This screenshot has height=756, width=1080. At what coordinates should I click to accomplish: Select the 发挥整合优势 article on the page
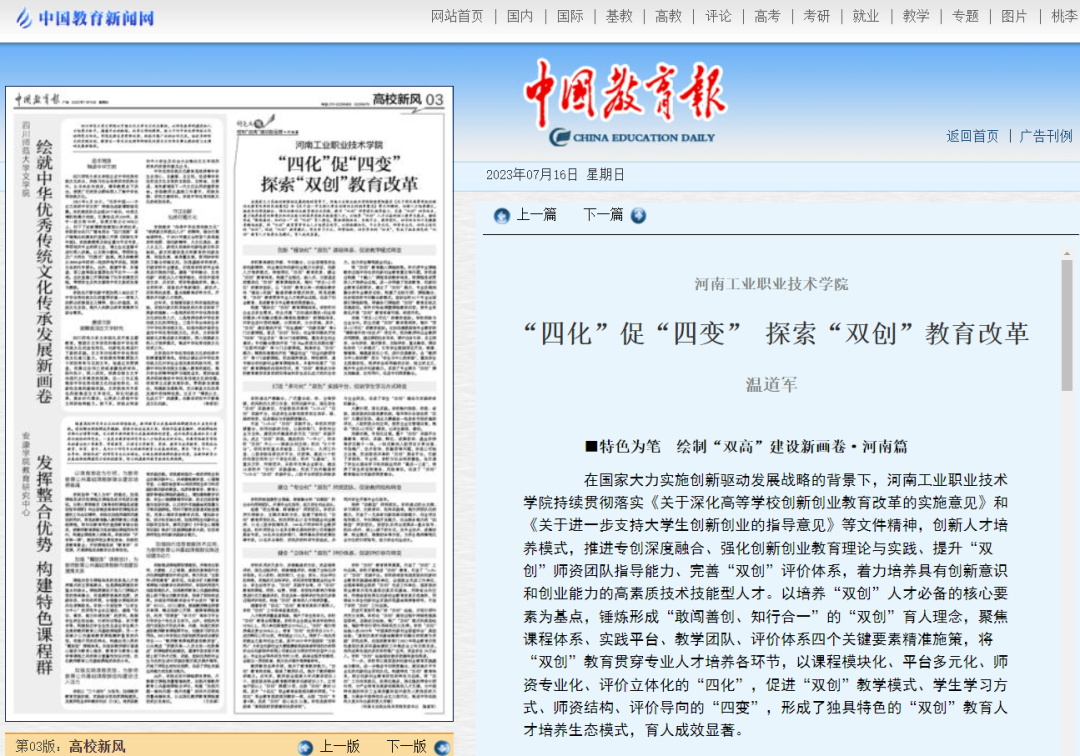coord(121,565)
